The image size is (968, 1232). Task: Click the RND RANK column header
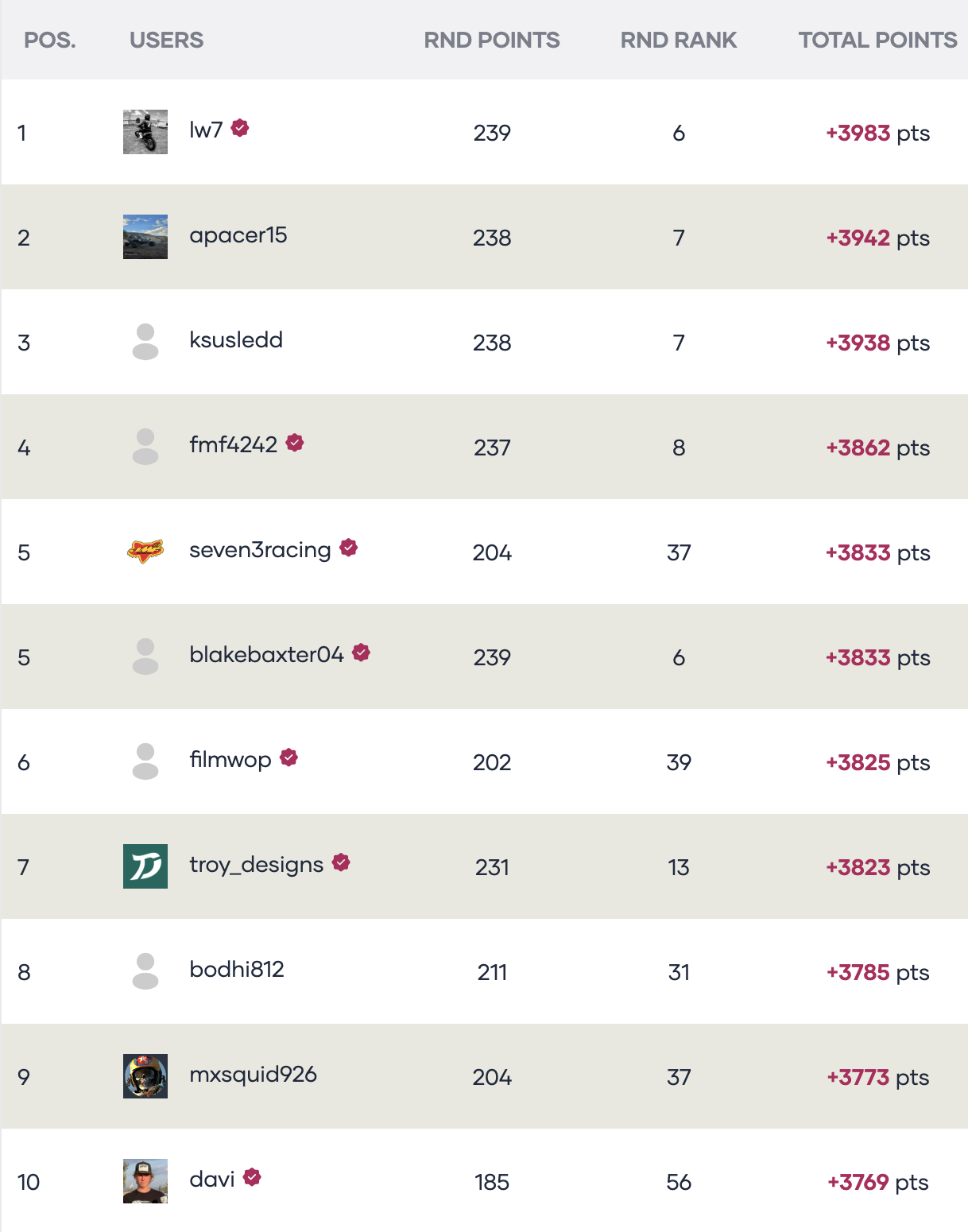679,40
